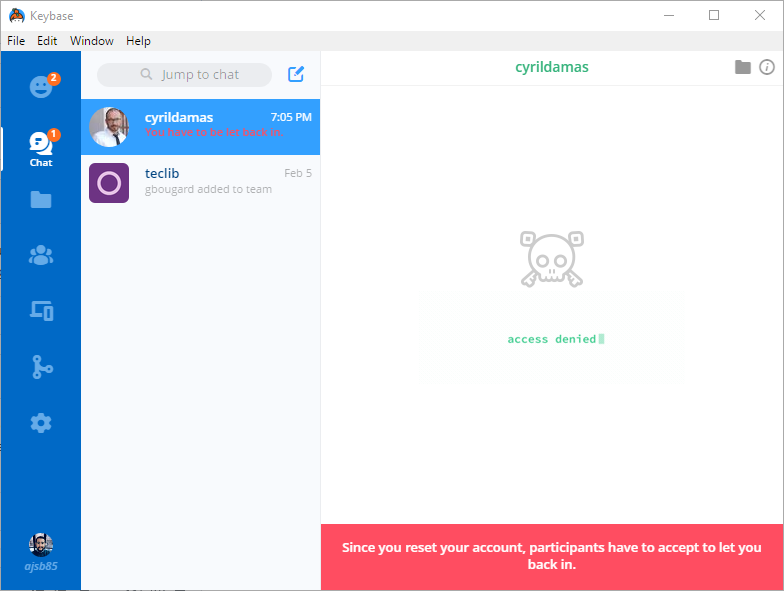Click the cyrildamas avatar photo
Image resolution: width=784 pixels, height=591 pixels.
(x=109, y=127)
